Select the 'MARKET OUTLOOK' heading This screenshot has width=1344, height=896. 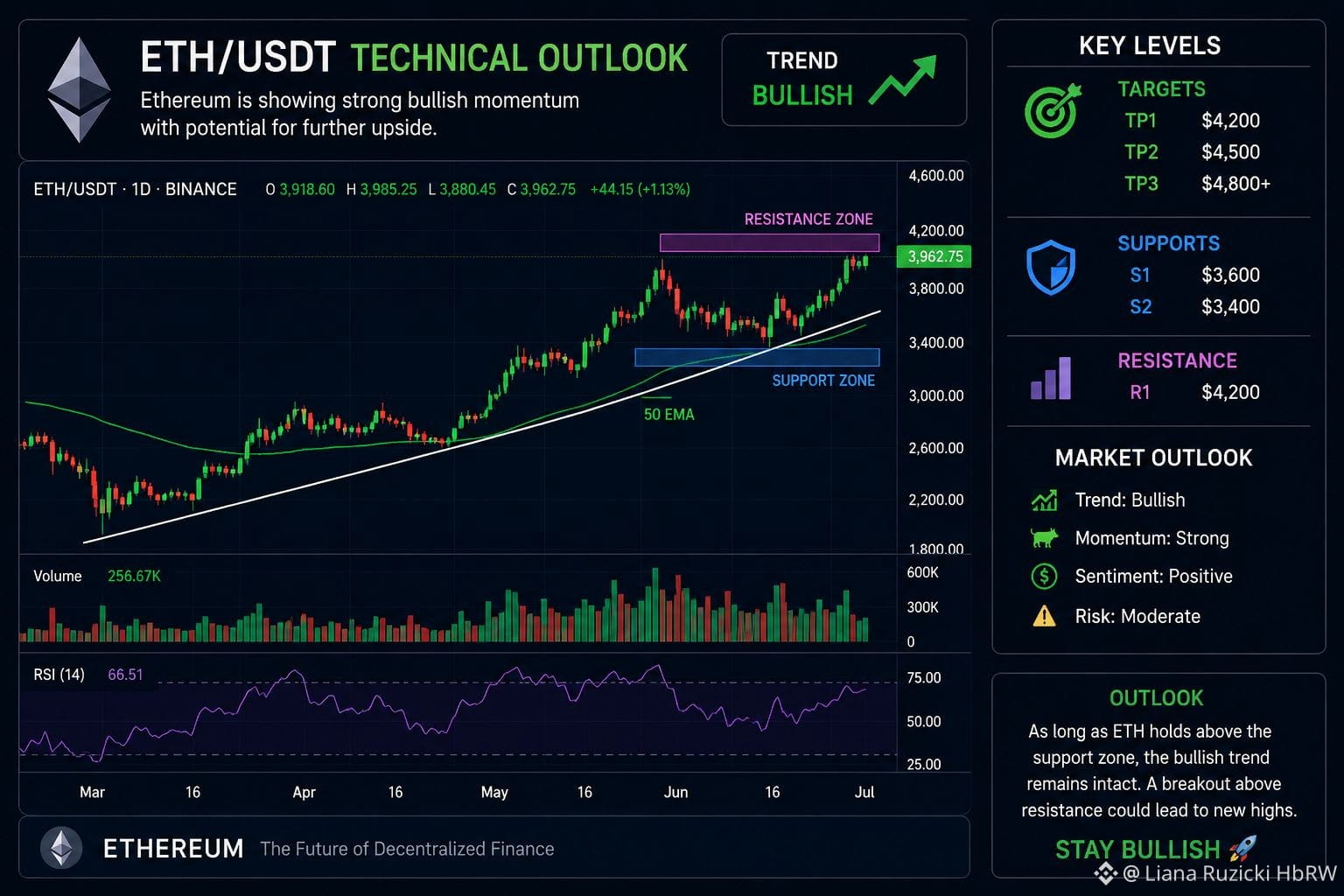pyautogui.click(x=1153, y=458)
